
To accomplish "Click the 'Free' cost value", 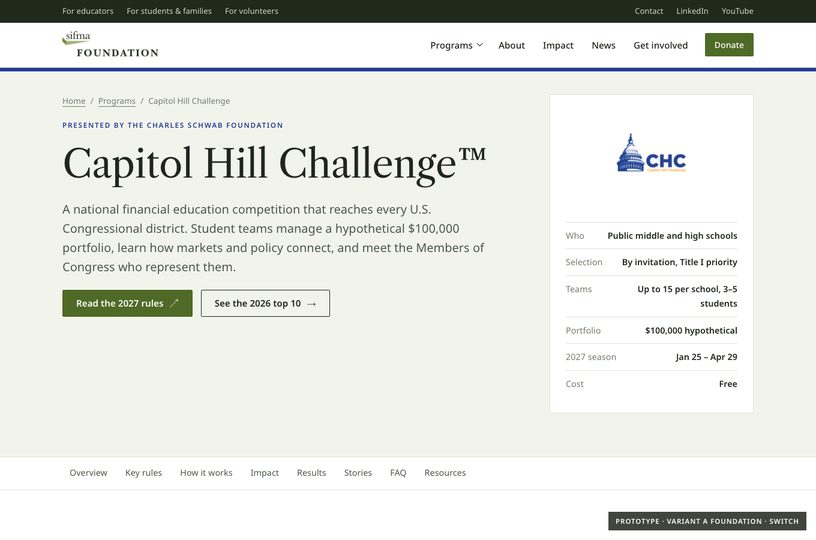I will point(728,384).
